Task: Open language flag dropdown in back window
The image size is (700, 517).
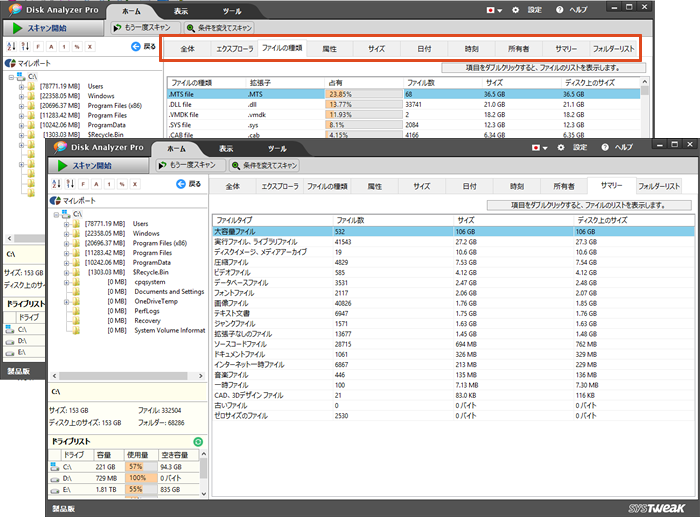Action: point(494,10)
